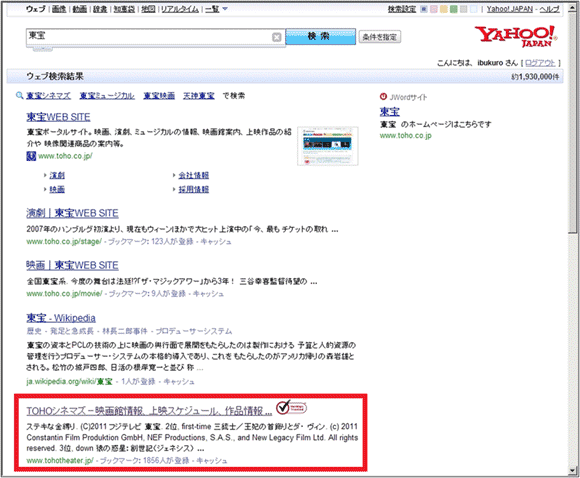
Task: Open the 東宝WEB SITE result title
Action: tap(58, 117)
